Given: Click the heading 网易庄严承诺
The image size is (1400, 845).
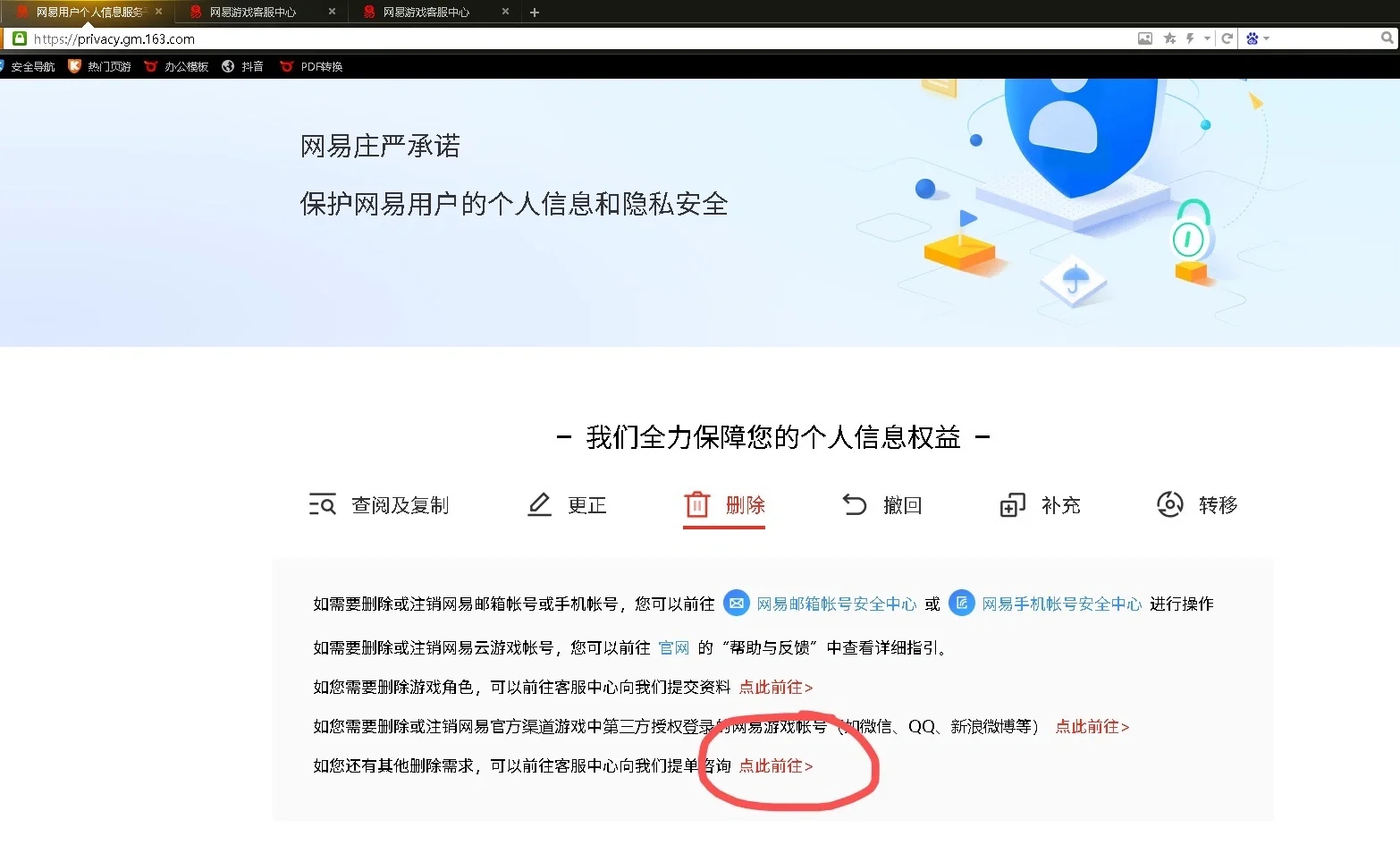Looking at the screenshot, I should coord(381,146).
